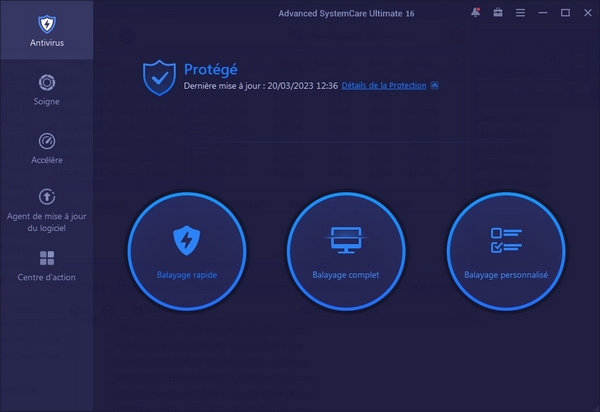
Task: Open the toolbox briefcase icon
Action: pos(498,13)
